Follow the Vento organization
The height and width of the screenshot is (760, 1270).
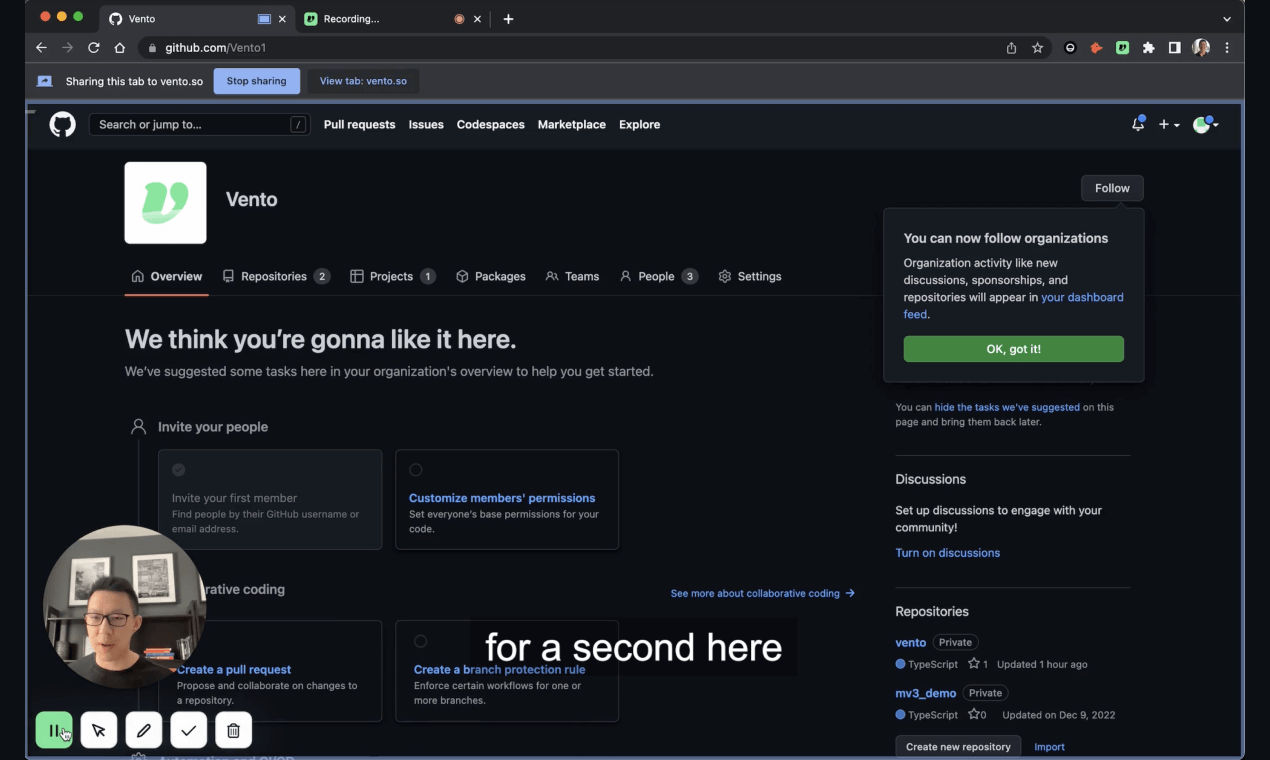[x=1112, y=188]
